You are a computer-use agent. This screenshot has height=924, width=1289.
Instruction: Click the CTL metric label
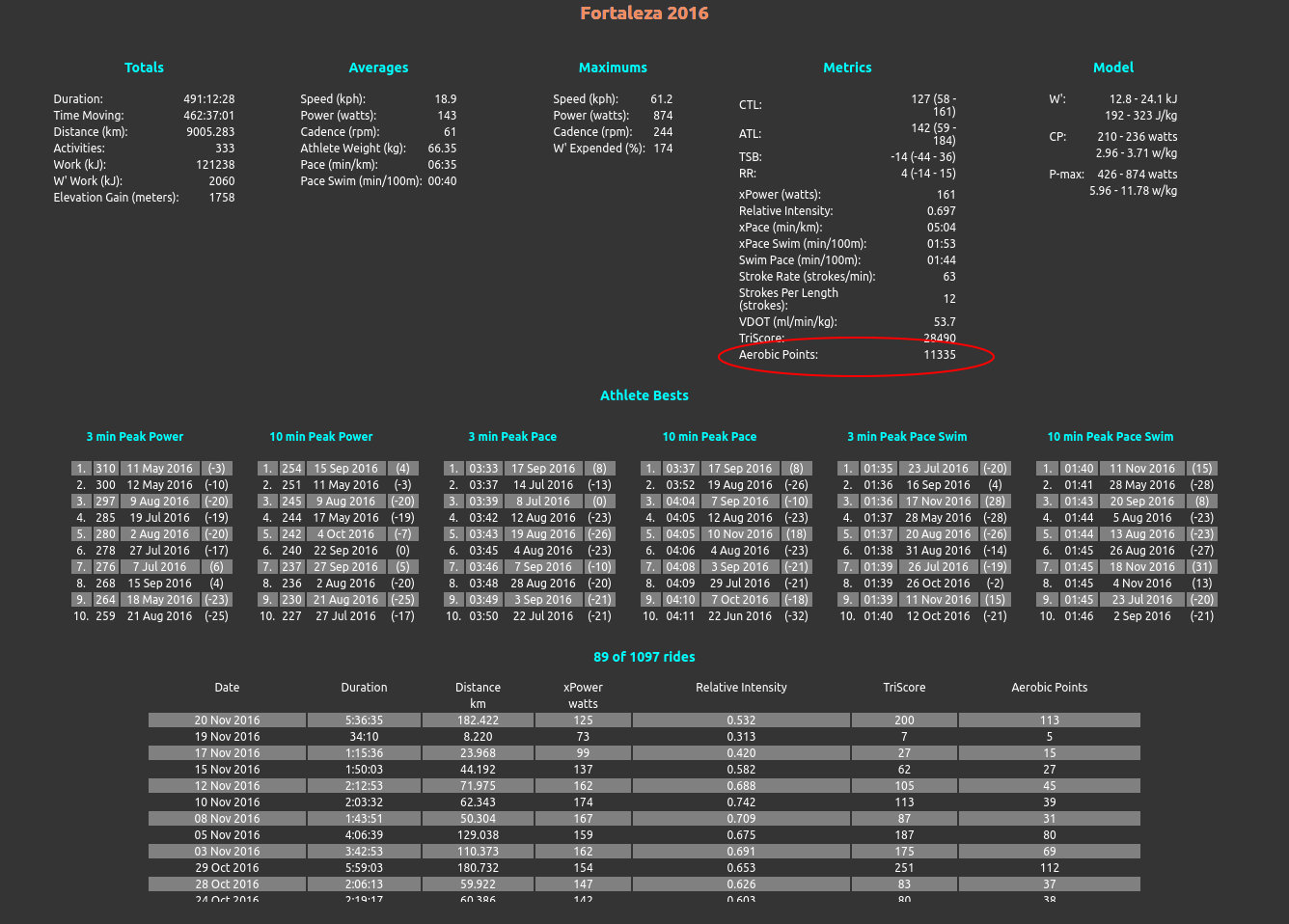[x=750, y=105]
